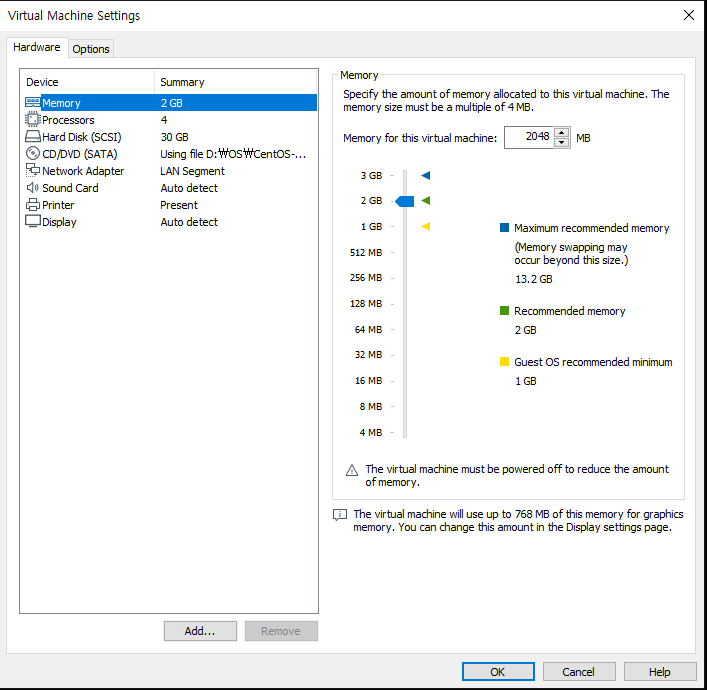Click the Sound Card speaker icon
Screen dimensions: 707x690
tap(32, 188)
